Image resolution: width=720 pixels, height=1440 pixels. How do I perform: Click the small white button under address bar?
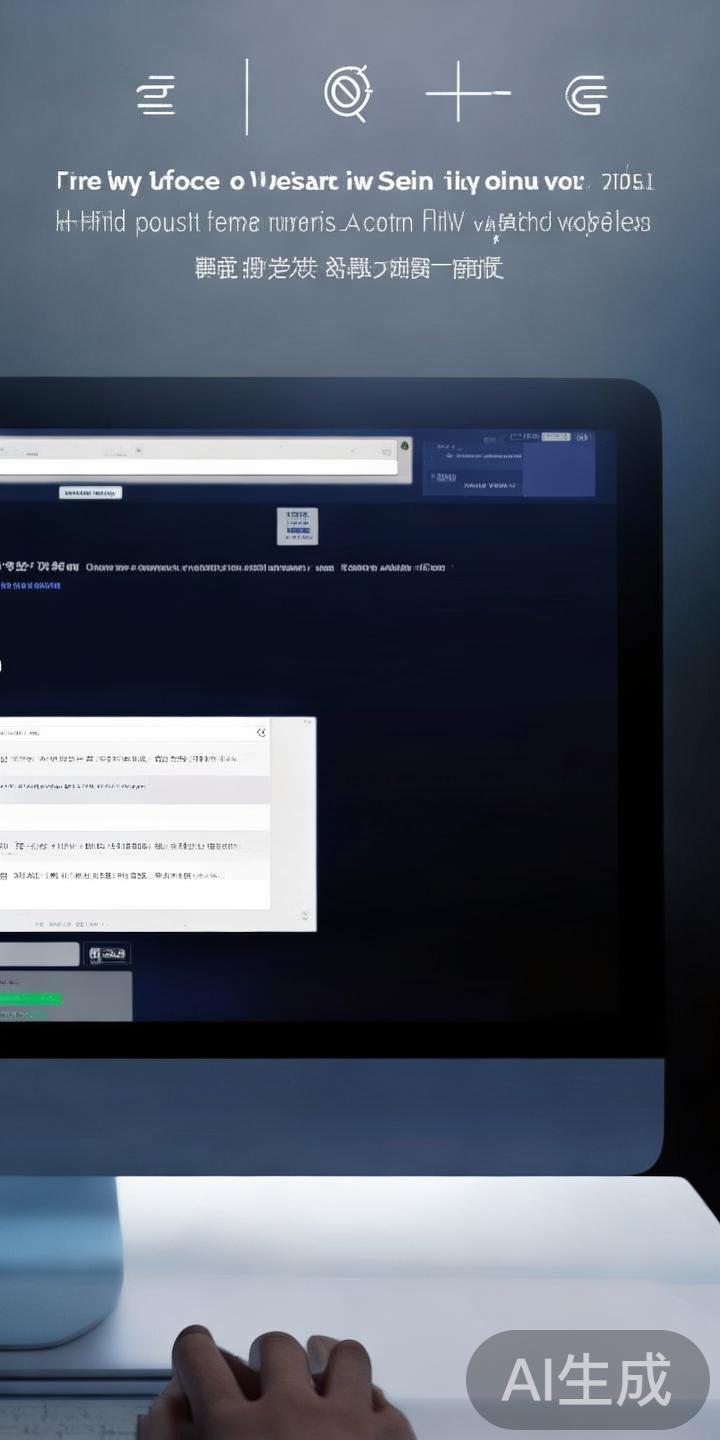[x=91, y=493]
